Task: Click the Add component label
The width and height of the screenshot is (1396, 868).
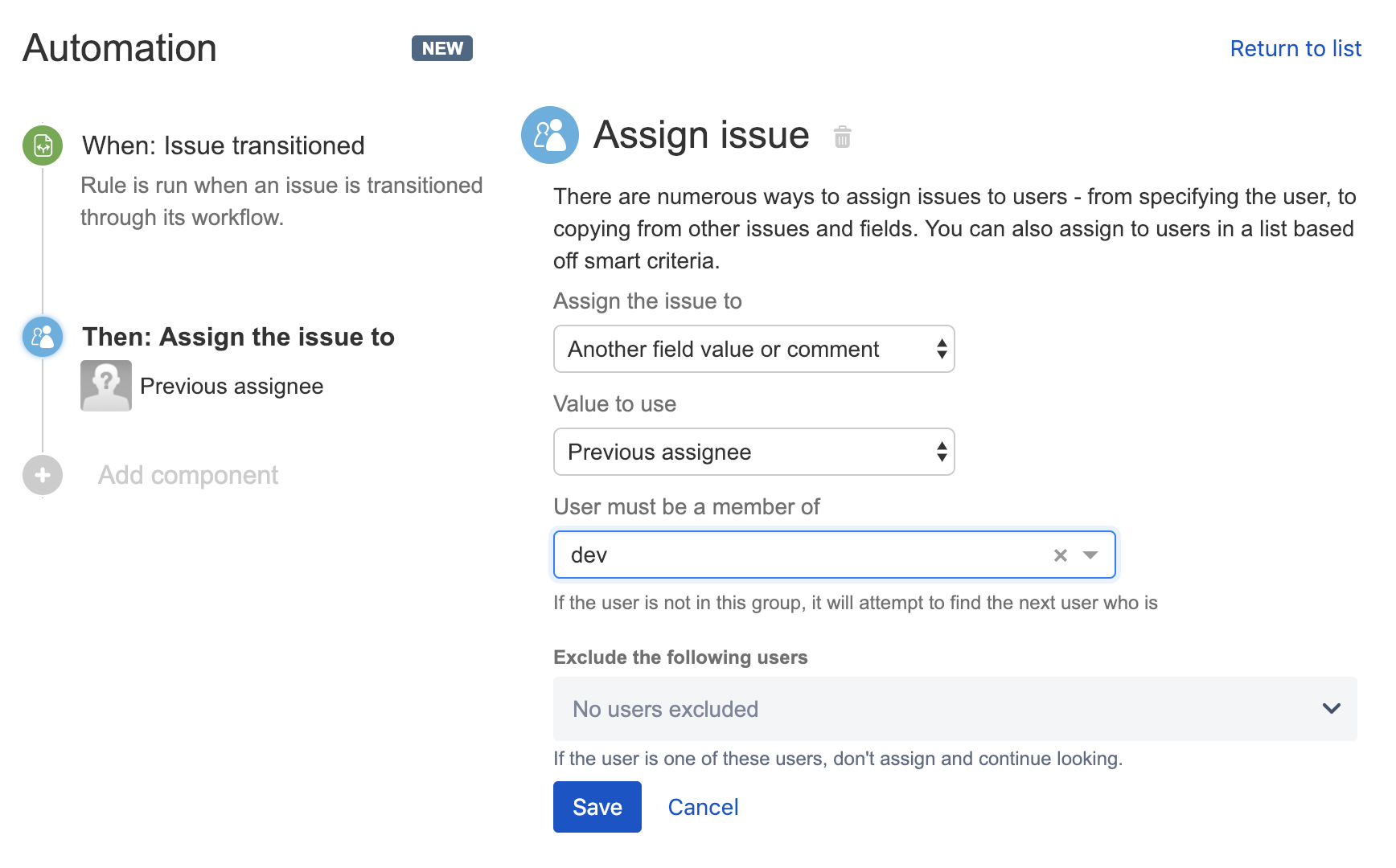Action: coord(188,475)
